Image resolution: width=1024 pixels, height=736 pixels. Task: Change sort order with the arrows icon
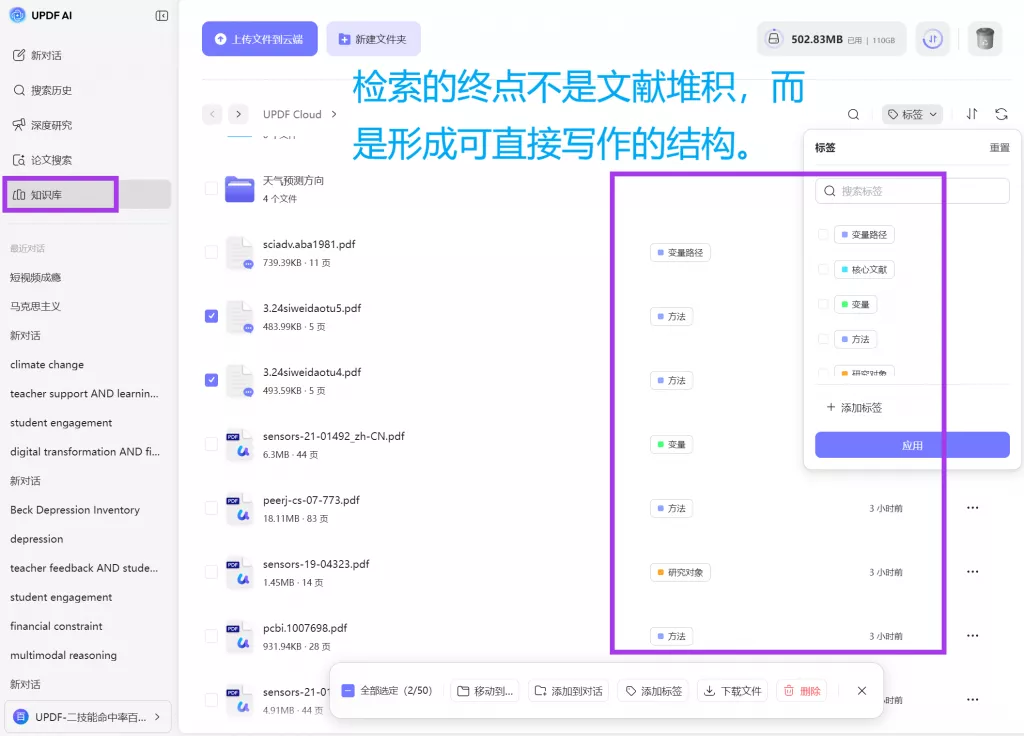(971, 114)
